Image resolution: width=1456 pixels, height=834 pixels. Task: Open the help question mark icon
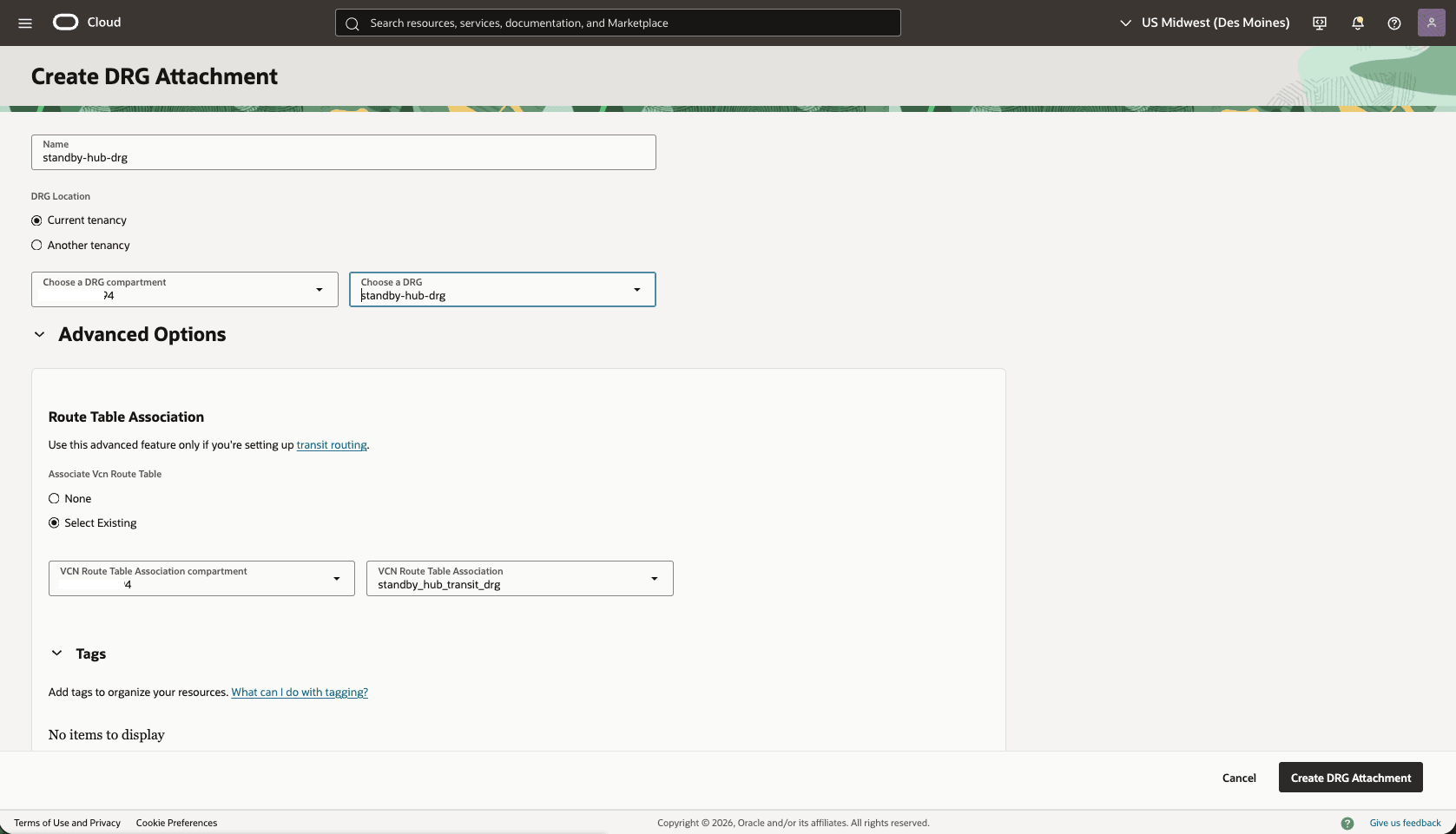(x=1394, y=23)
